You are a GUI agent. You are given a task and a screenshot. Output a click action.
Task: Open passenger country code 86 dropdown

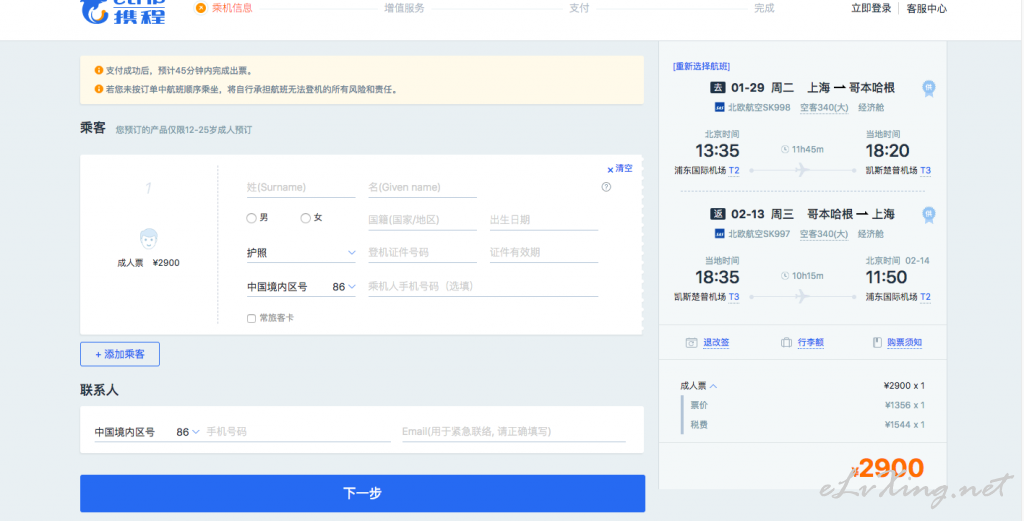tap(344, 287)
